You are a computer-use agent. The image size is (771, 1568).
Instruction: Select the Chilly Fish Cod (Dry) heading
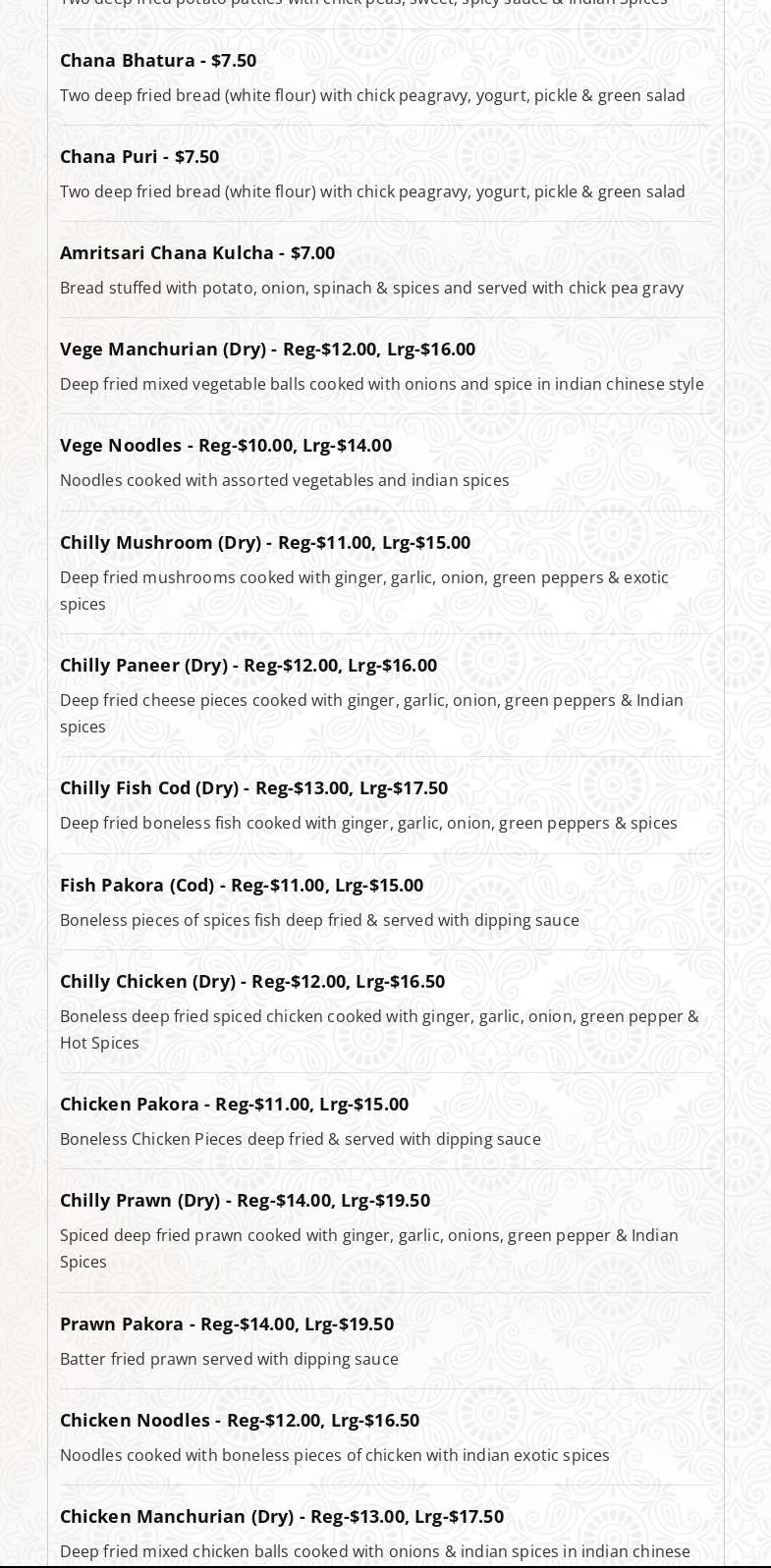click(x=253, y=787)
